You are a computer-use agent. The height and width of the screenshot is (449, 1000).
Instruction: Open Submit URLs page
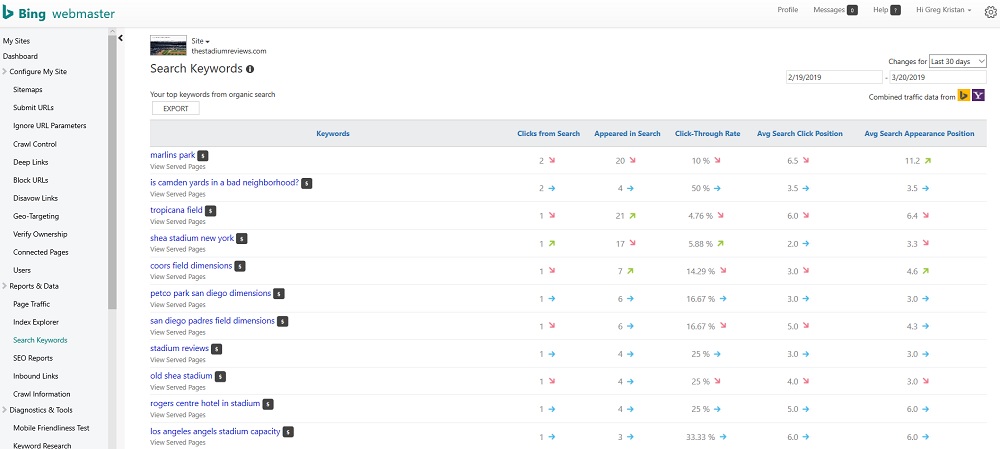pyautogui.click(x=33, y=108)
